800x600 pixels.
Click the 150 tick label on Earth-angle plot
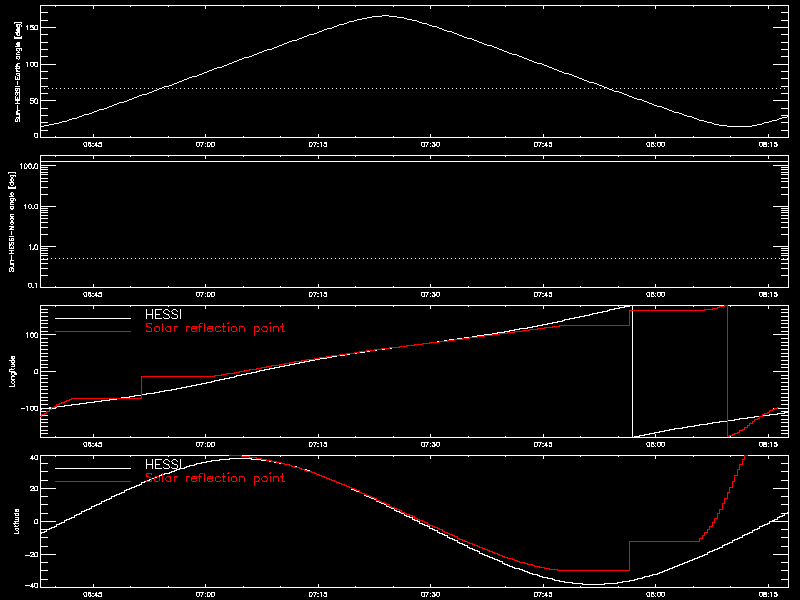click(32, 28)
